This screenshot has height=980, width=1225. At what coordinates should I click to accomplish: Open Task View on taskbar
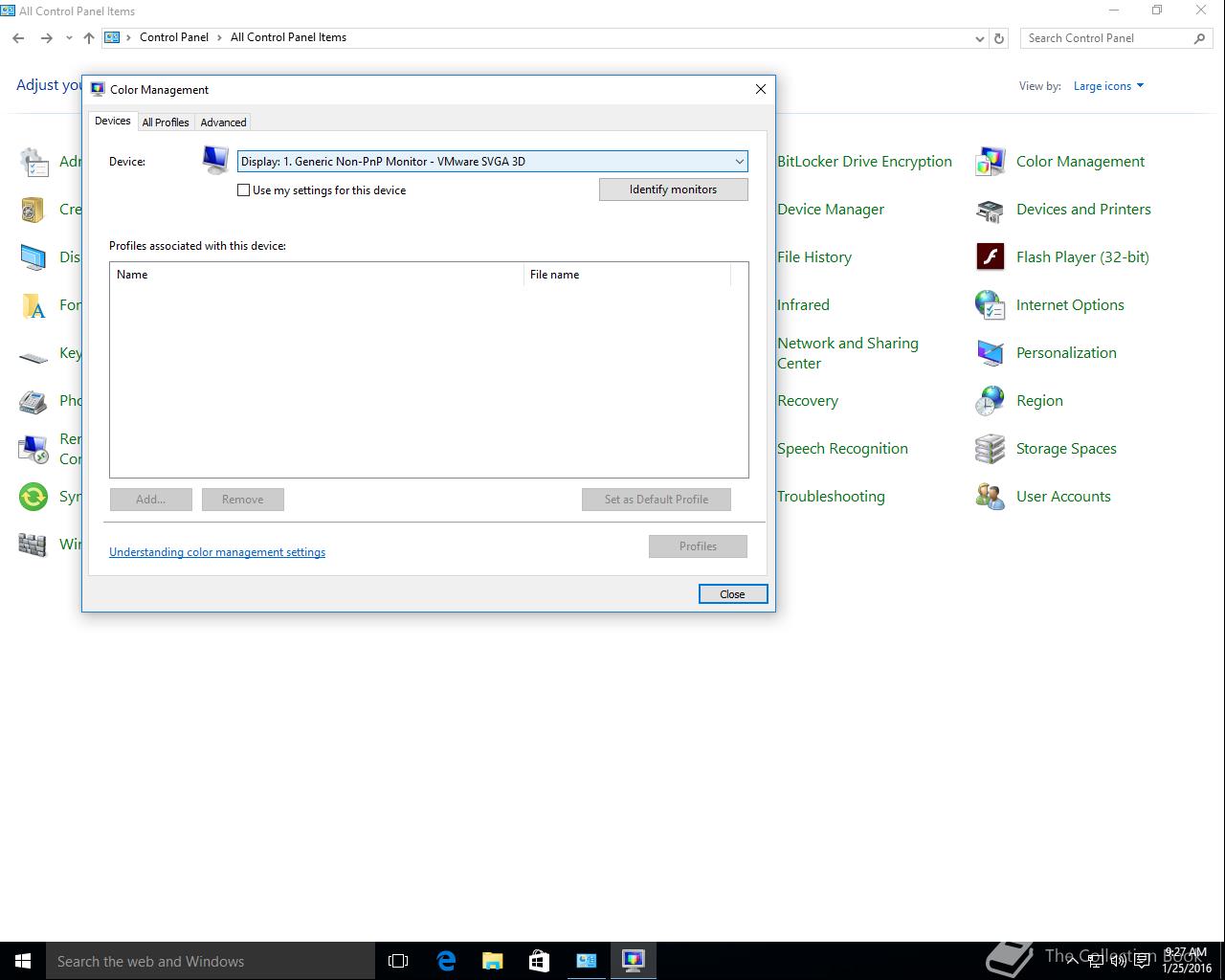[x=398, y=961]
